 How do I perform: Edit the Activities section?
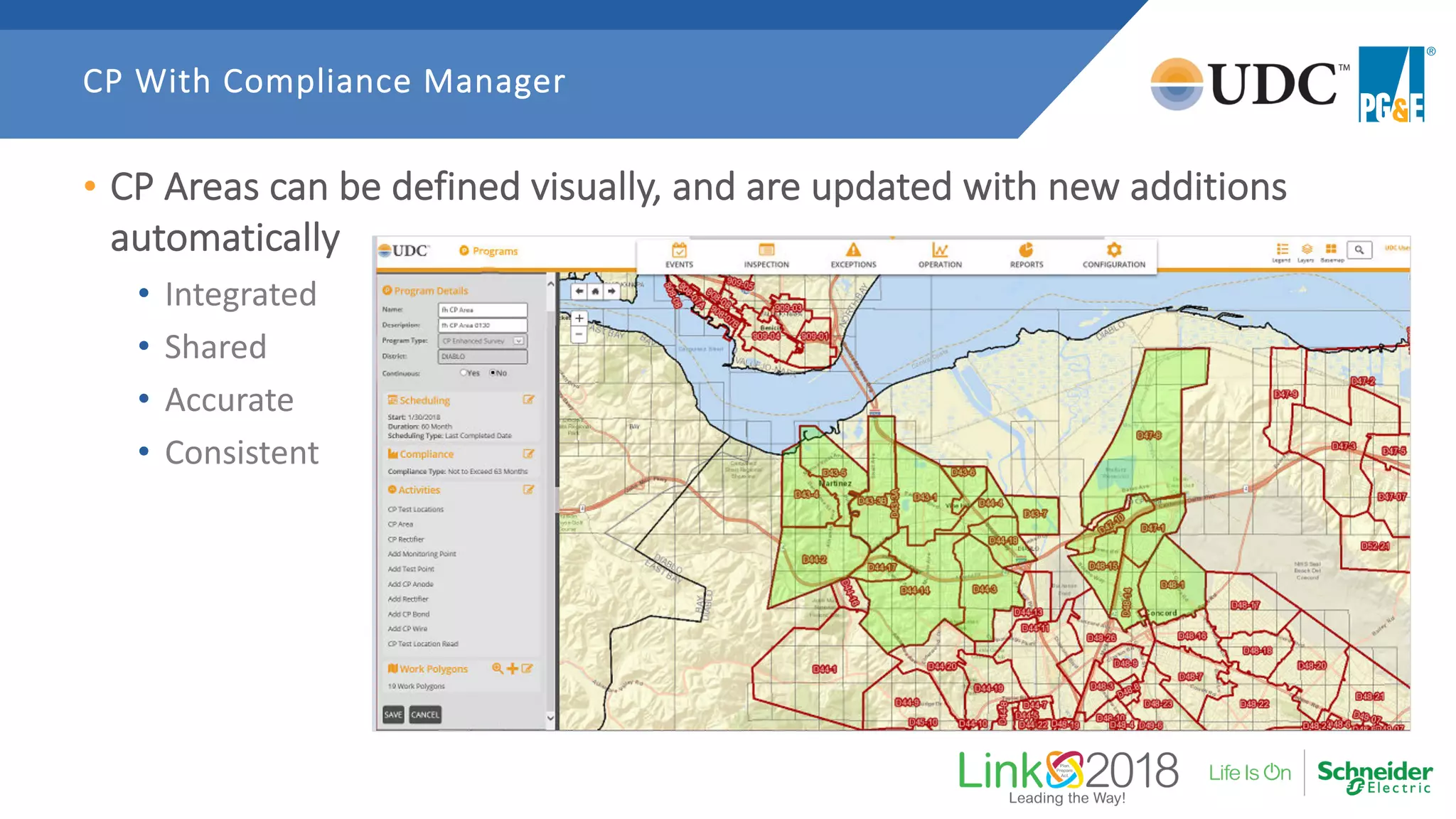coord(528,490)
